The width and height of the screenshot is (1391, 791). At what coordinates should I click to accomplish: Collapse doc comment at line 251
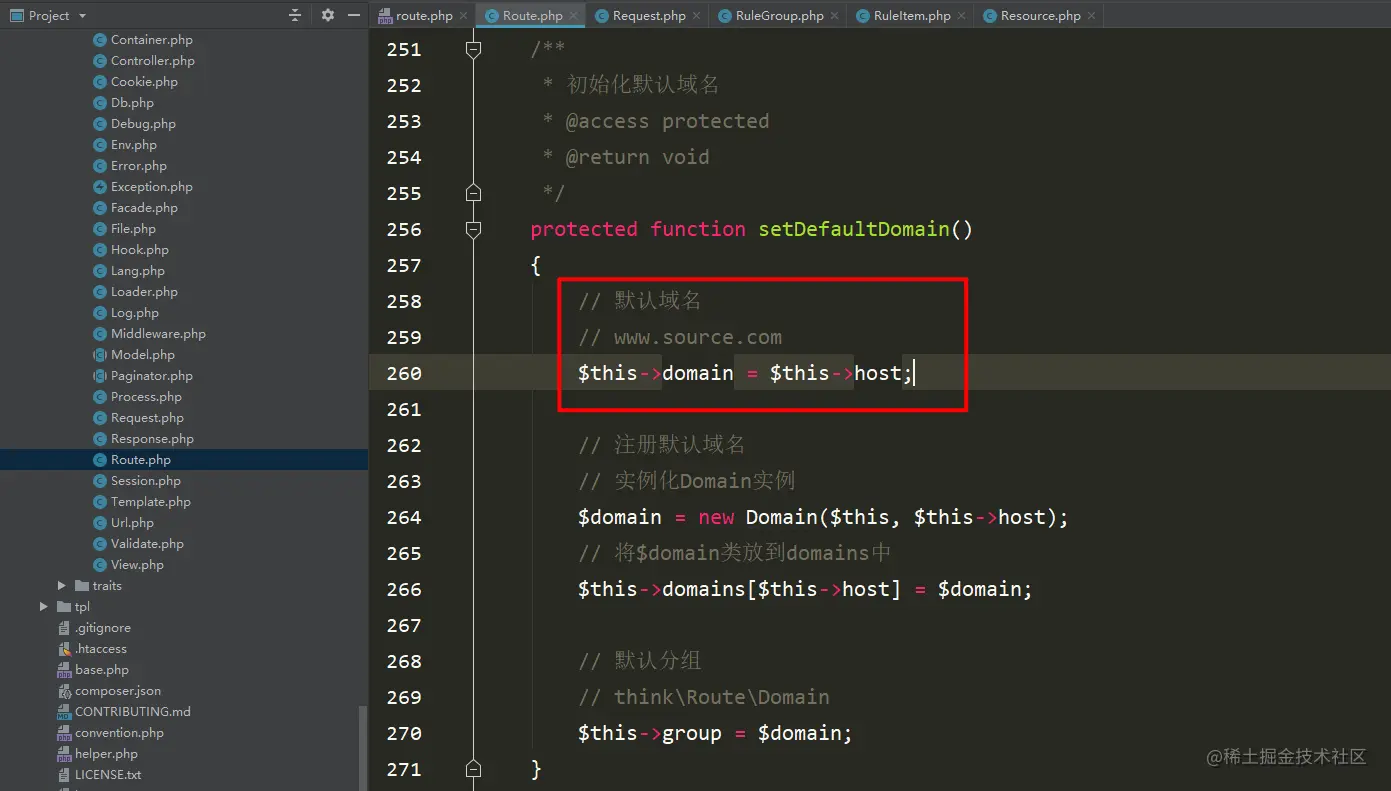pyautogui.click(x=474, y=49)
